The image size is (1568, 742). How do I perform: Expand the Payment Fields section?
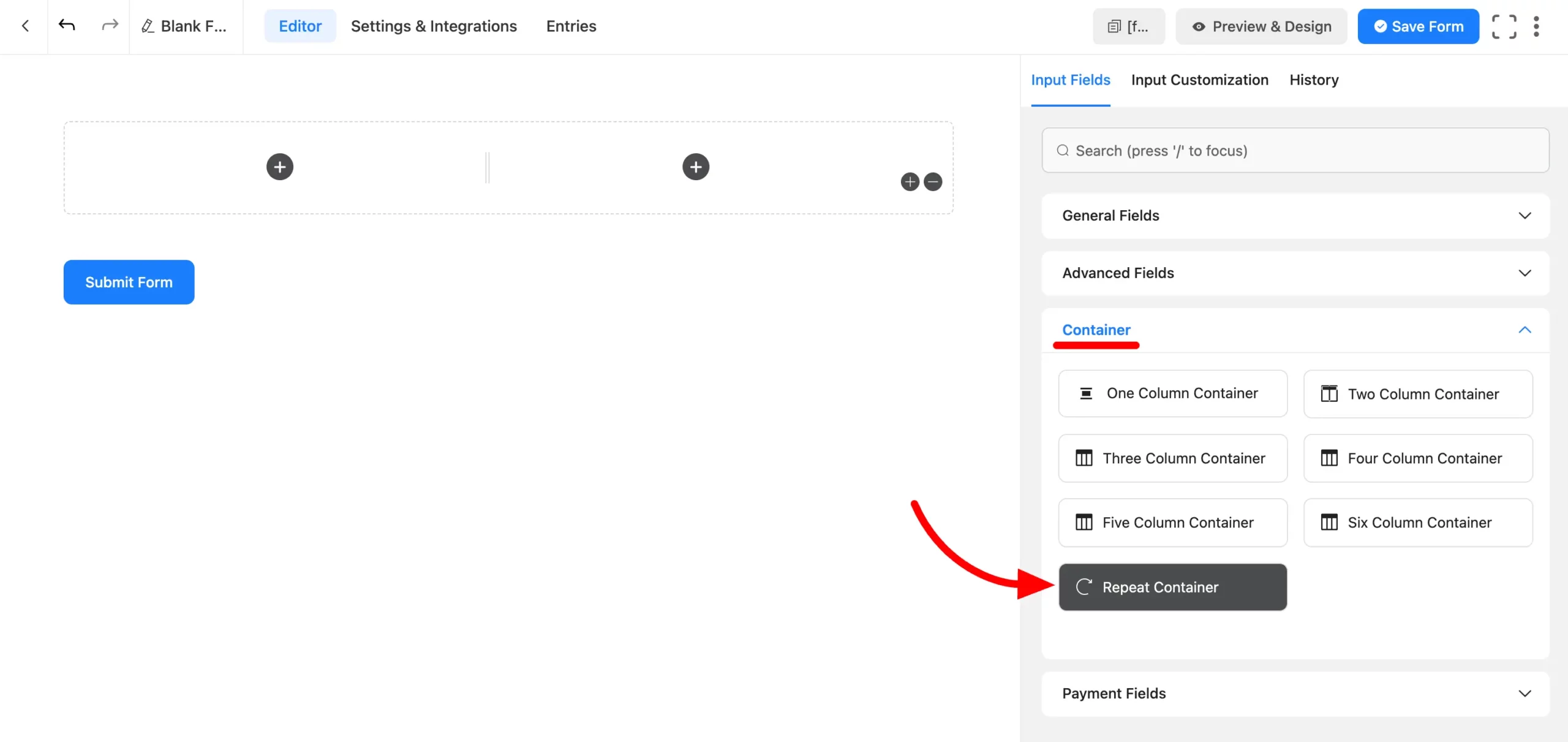(1295, 694)
